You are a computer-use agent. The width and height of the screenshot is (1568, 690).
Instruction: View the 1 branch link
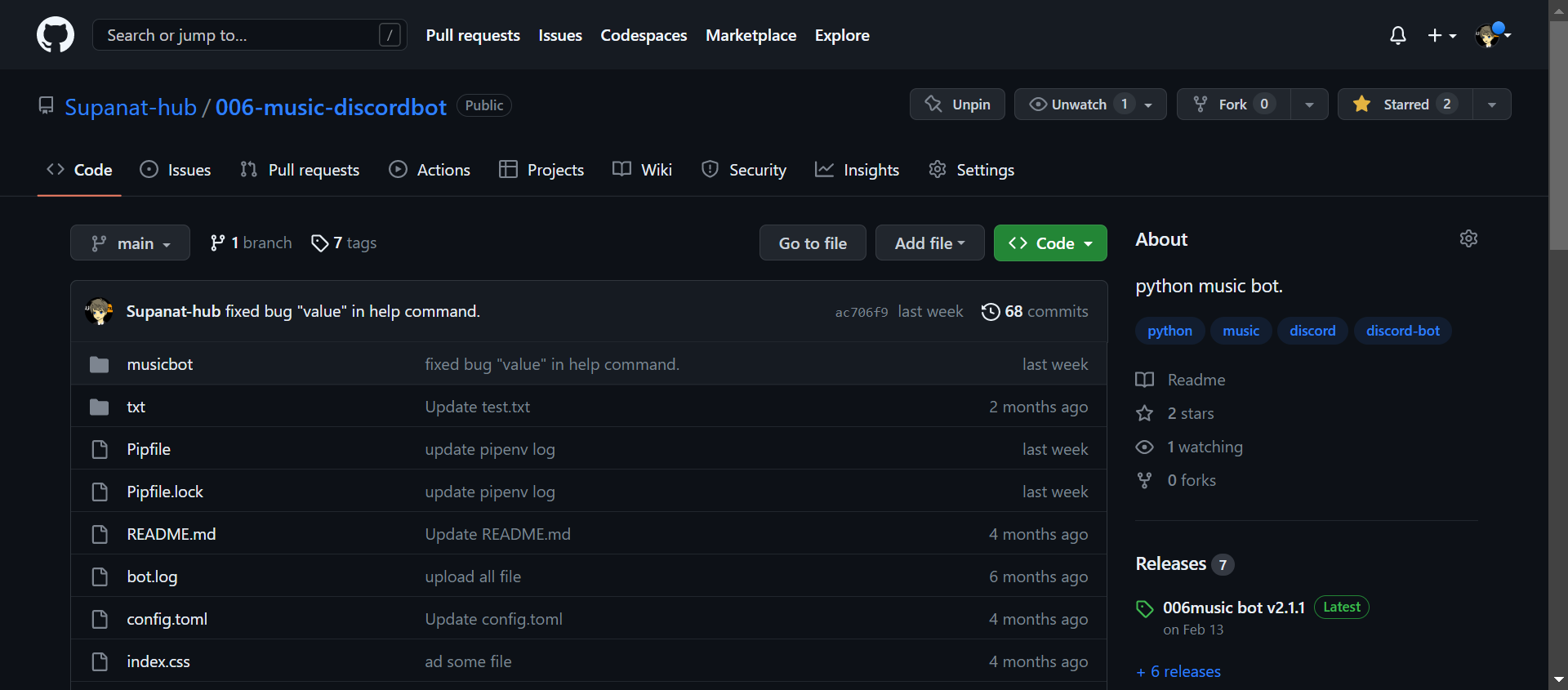point(251,243)
